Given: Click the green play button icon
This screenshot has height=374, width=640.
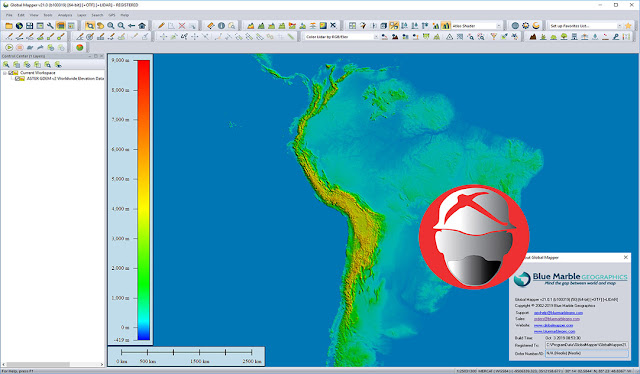Looking at the screenshot, I should [x=9, y=47].
